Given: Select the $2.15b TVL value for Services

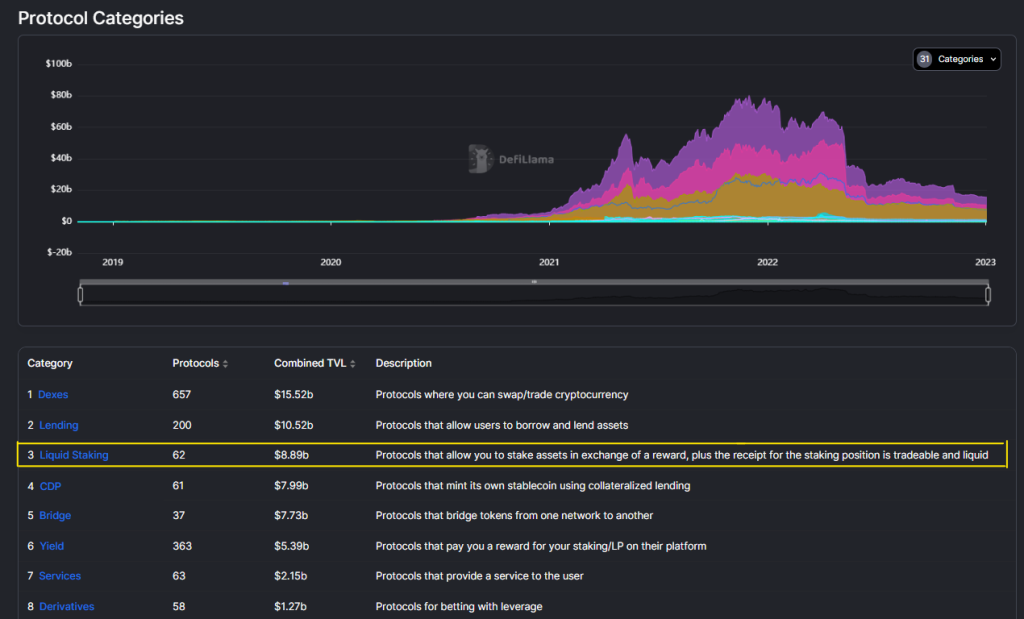Looking at the screenshot, I should [291, 576].
